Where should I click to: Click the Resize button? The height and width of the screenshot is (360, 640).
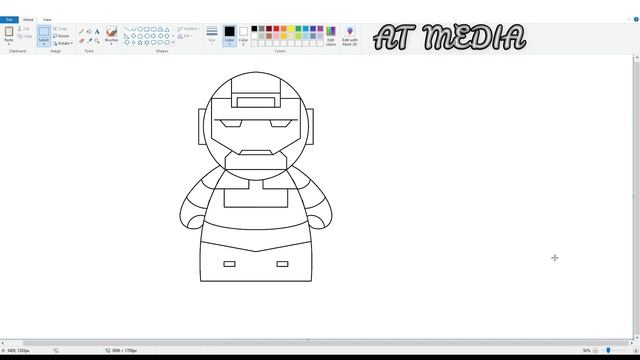click(x=61, y=36)
